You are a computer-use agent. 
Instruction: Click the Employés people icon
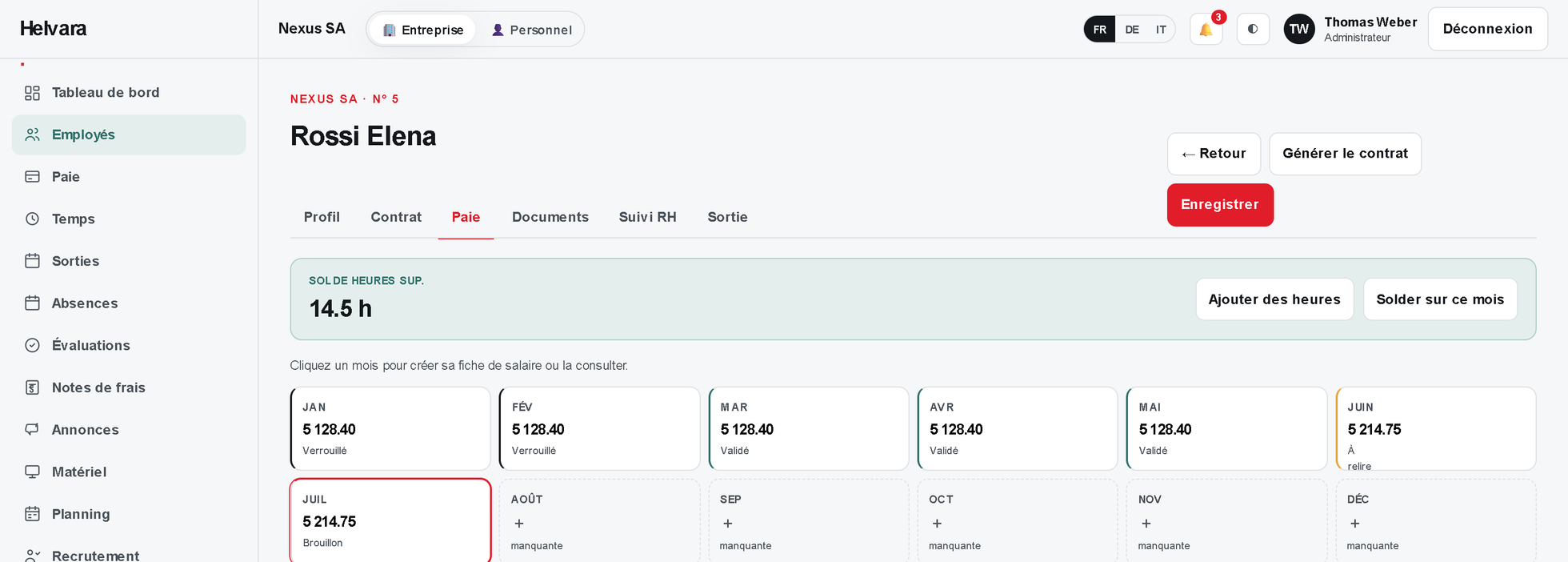(32, 134)
